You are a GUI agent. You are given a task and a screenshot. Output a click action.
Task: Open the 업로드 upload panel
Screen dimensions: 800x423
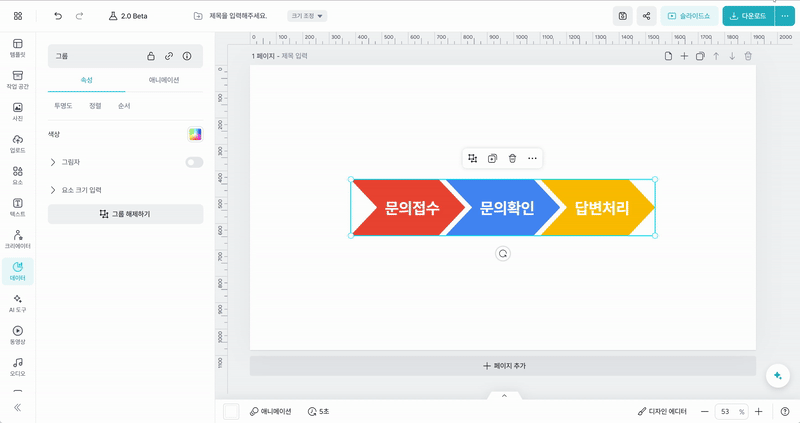(18, 143)
